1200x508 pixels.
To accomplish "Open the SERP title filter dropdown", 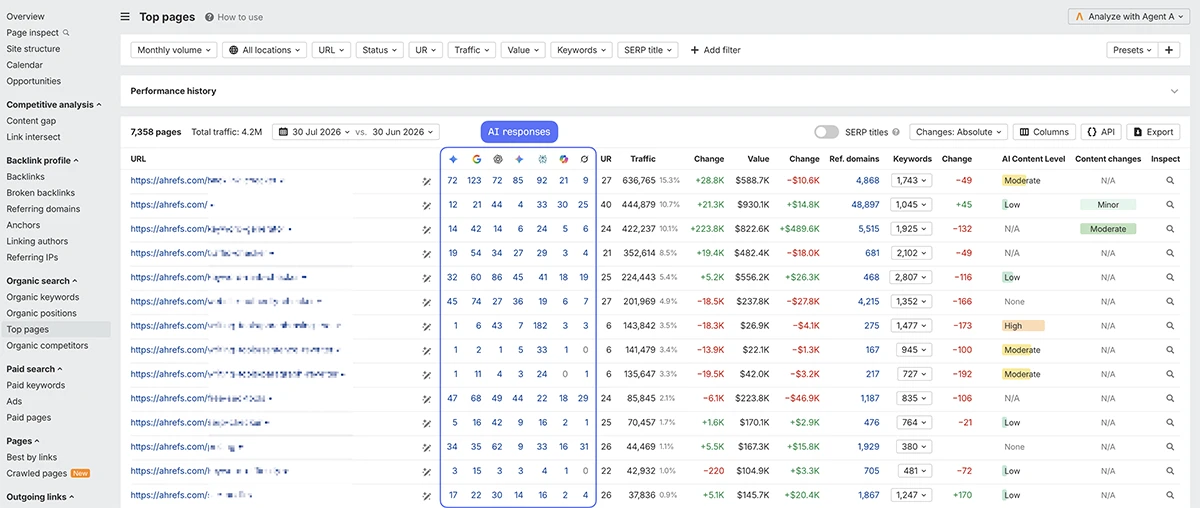I will (647, 50).
